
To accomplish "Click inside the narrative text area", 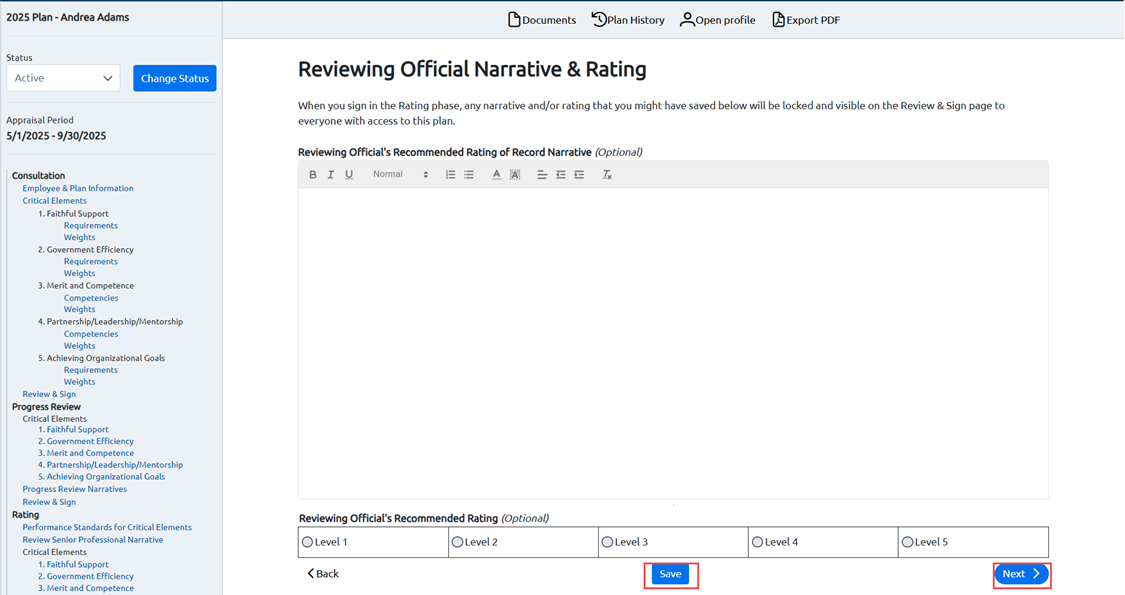I will pyautogui.click(x=673, y=343).
